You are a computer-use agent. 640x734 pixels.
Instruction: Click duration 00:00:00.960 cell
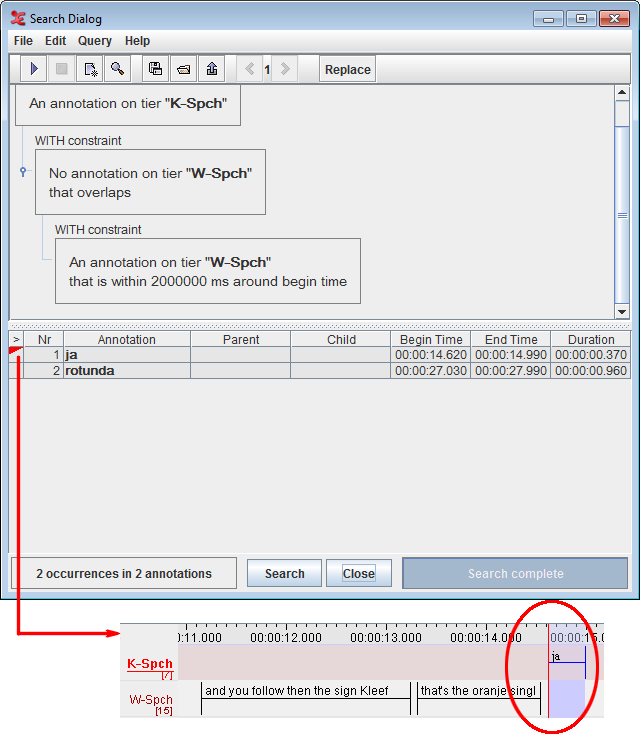(x=591, y=371)
